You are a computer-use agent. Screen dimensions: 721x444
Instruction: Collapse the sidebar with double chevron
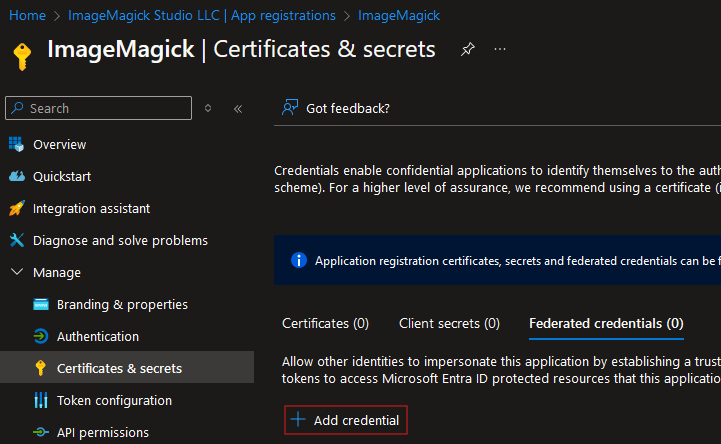pyautogui.click(x=238, y=109)
